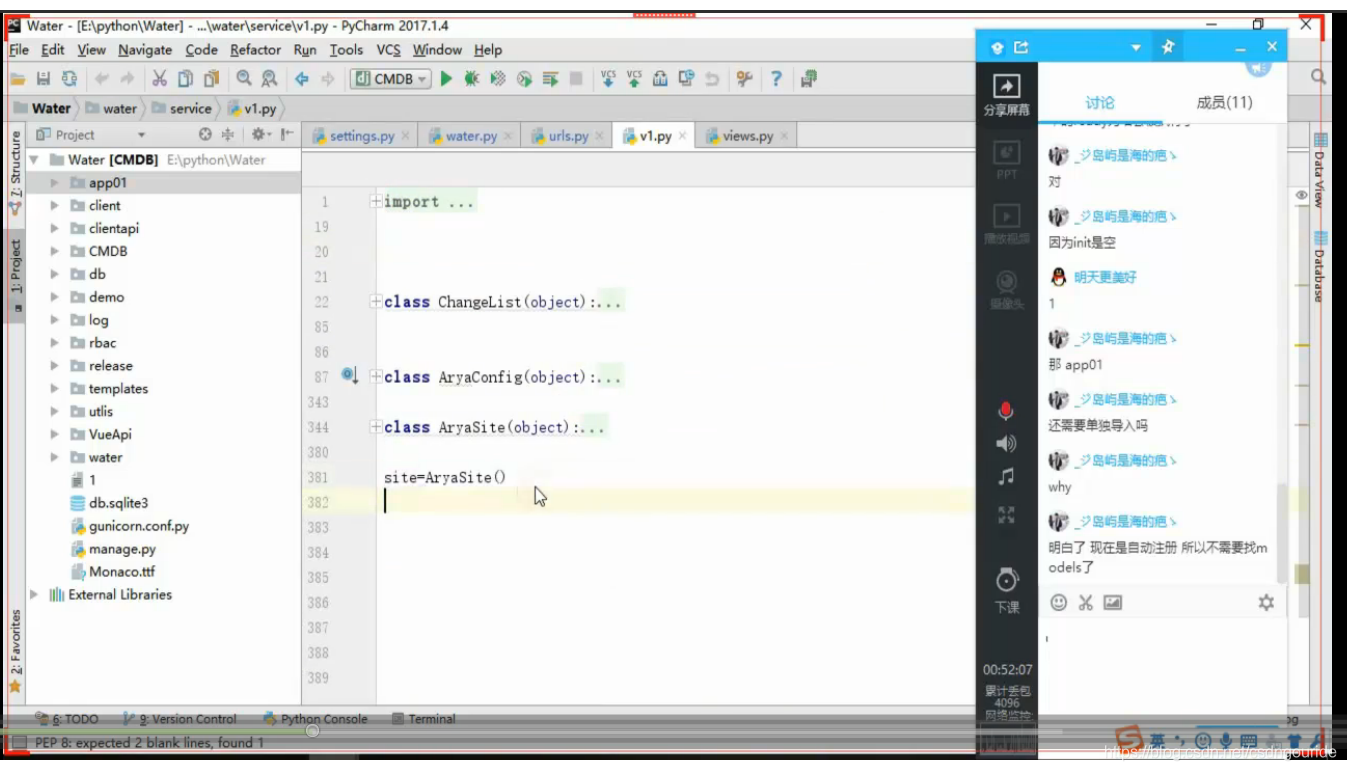Screen dimensions: 1347x771
Task: Click the blue Back navigation arrow
Action: (x=302, y=79)
